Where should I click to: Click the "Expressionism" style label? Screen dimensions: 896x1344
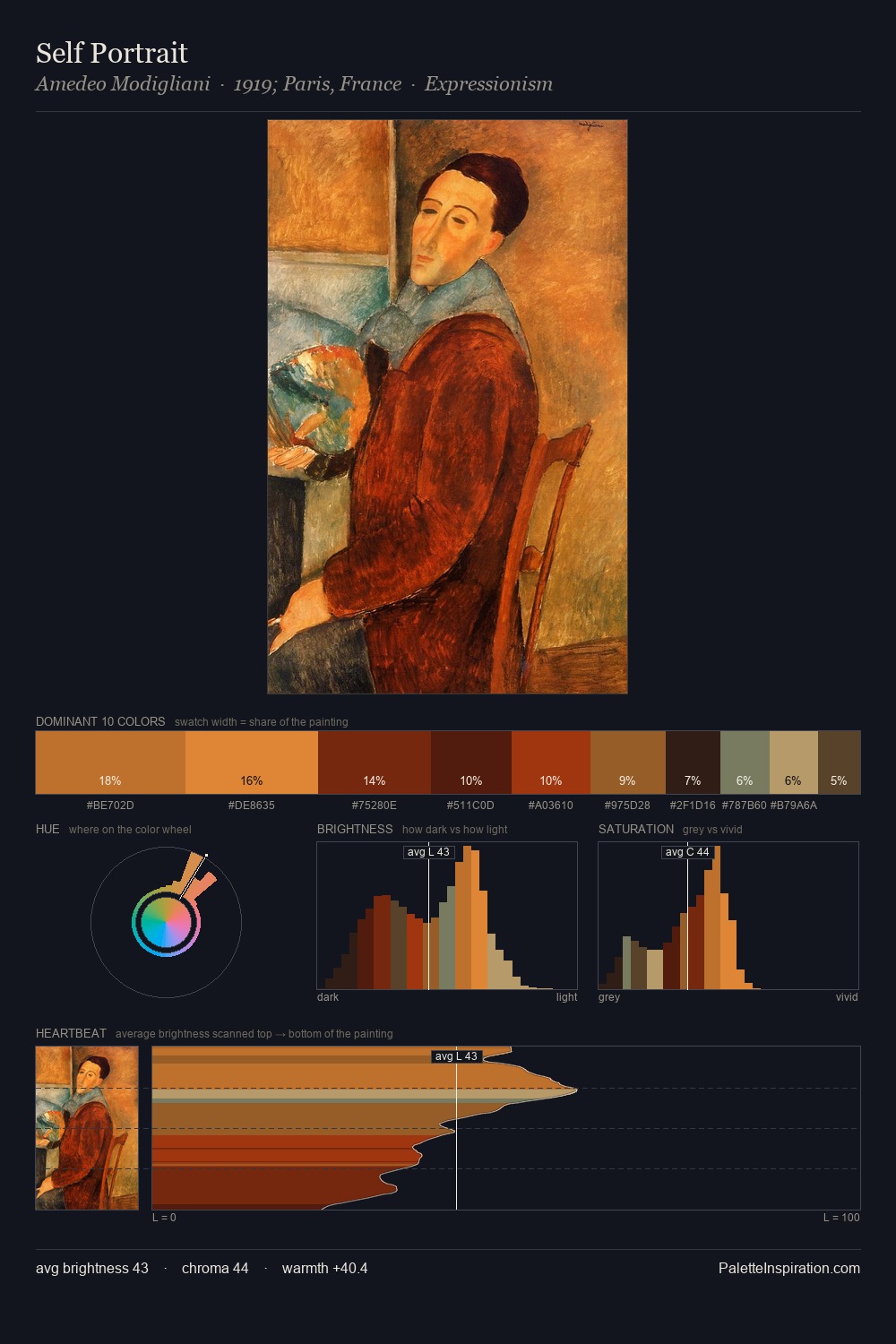pos(488,84)
